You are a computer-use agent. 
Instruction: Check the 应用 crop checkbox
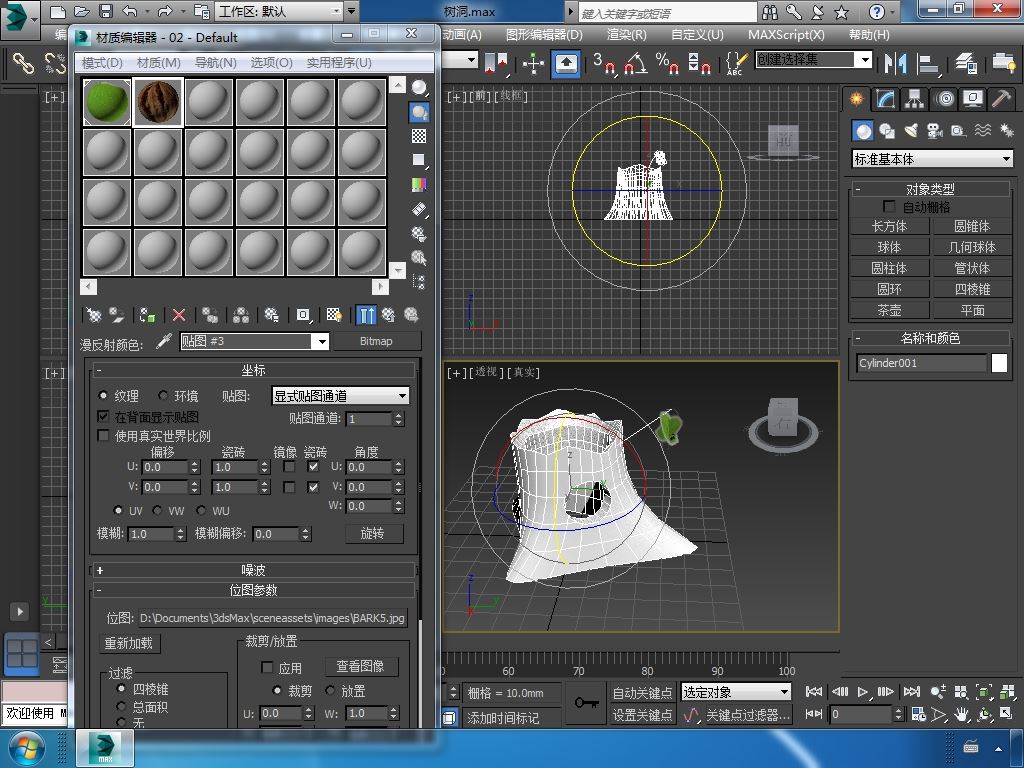pyautogui.click(x=266, y=667)
